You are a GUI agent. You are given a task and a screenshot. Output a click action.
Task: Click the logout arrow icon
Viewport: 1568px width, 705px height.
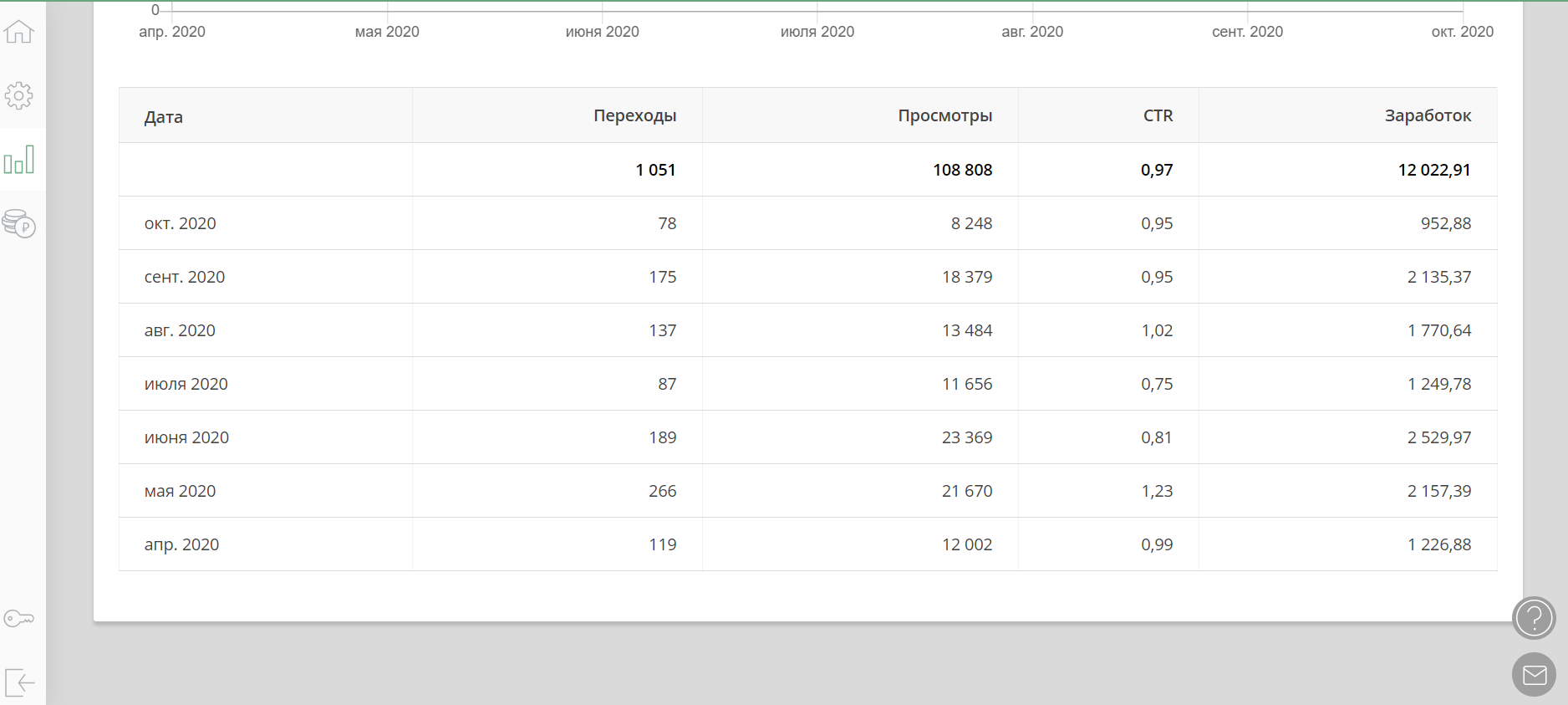(18, 682)
